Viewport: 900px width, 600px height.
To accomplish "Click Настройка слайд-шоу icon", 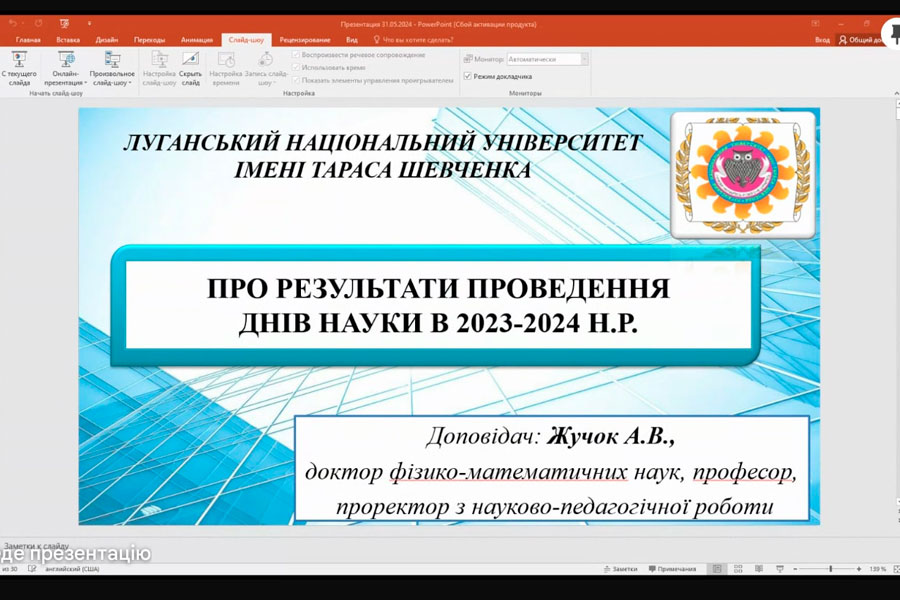I will point(159,60).
